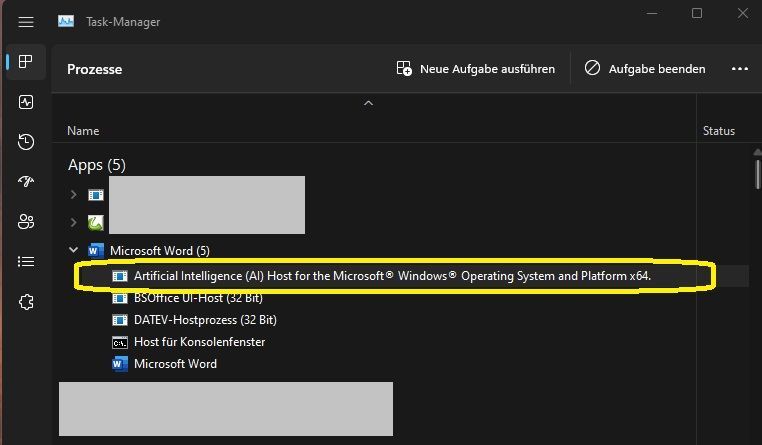Viewport: 762px width, 445px height.
Task: Open the Performance page in sidebar
Action: tap(26, 102)
